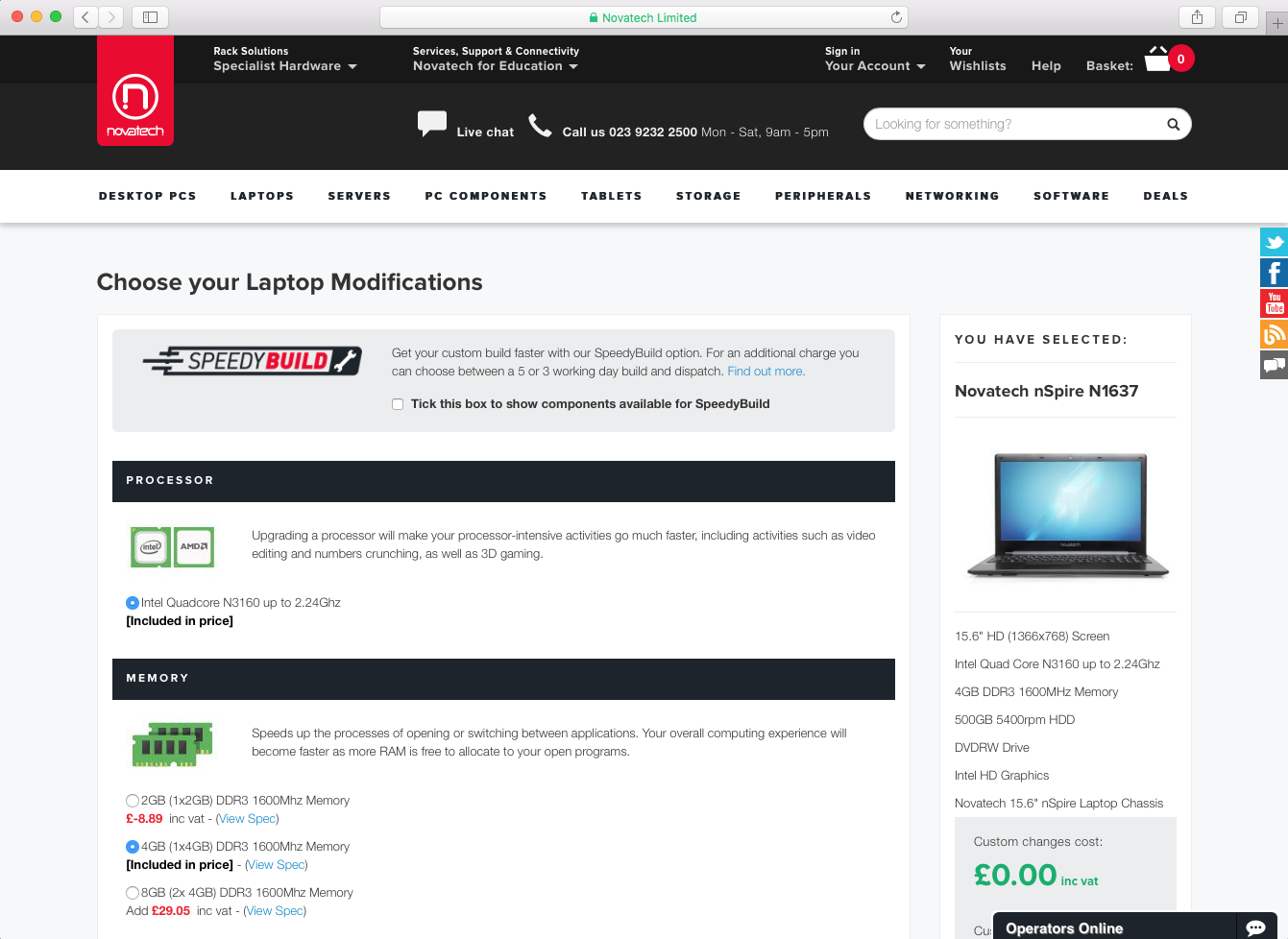Click the Safari share icon
Image resolution: width=1288 pixels, height=939 pixels.
1197,17
